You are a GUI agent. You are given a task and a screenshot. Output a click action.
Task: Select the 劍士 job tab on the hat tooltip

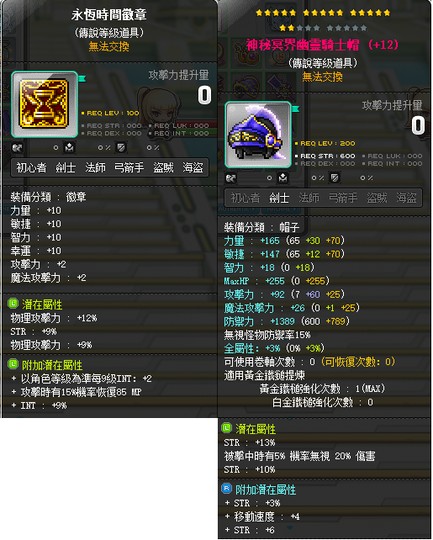[279, 198]
